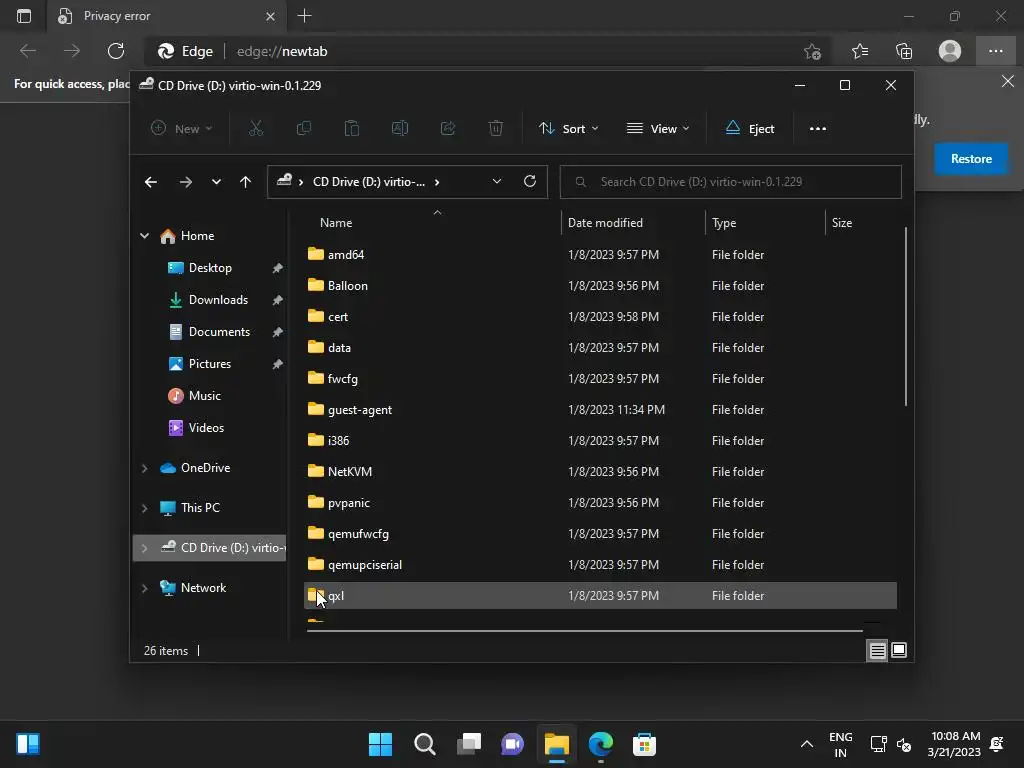1024x768 pixels.
Task: Select the data folder
Action: pyautogui.click(x=600, y=347)
